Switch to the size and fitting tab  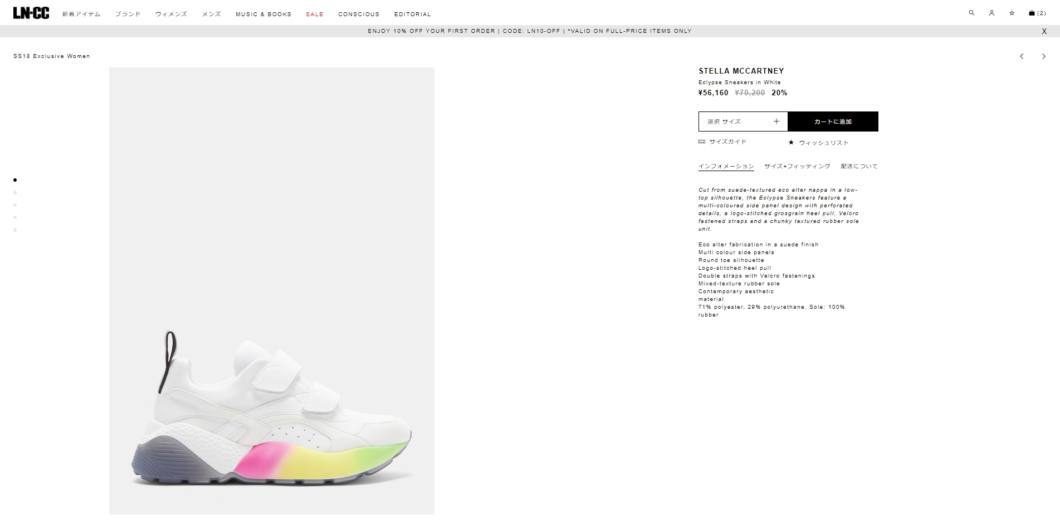coord(797,166)
